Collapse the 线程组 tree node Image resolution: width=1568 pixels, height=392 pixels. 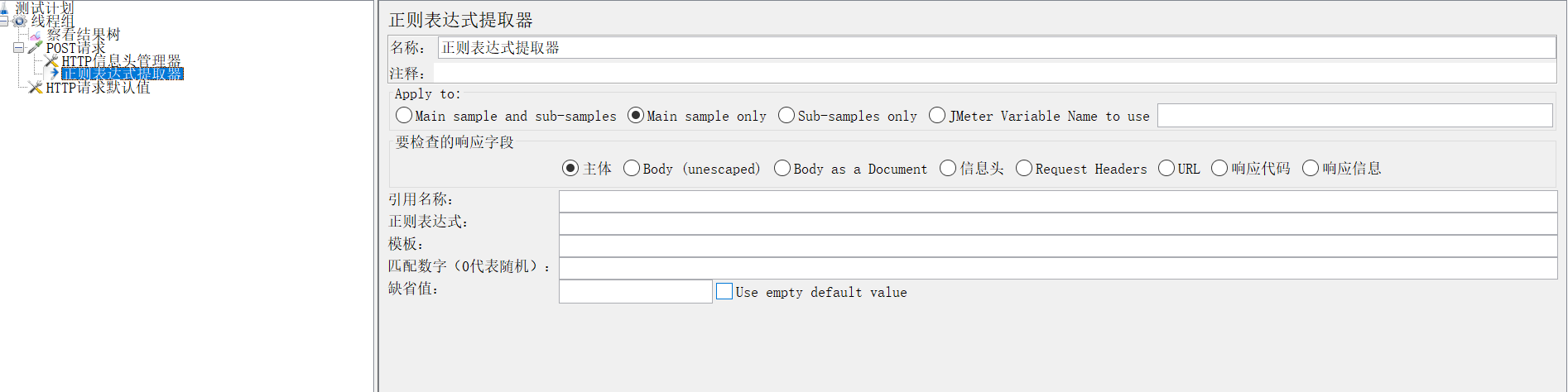pos(3,22)
